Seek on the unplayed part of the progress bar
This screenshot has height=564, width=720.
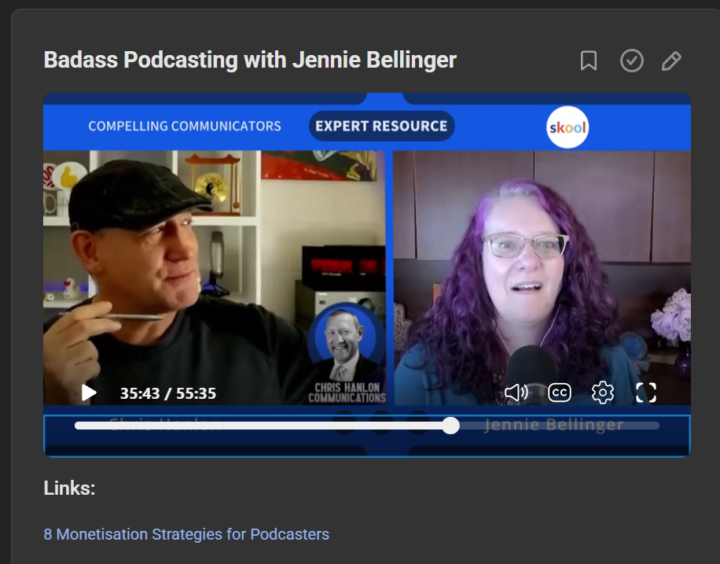pyautogui.click(x=559, y=426)
